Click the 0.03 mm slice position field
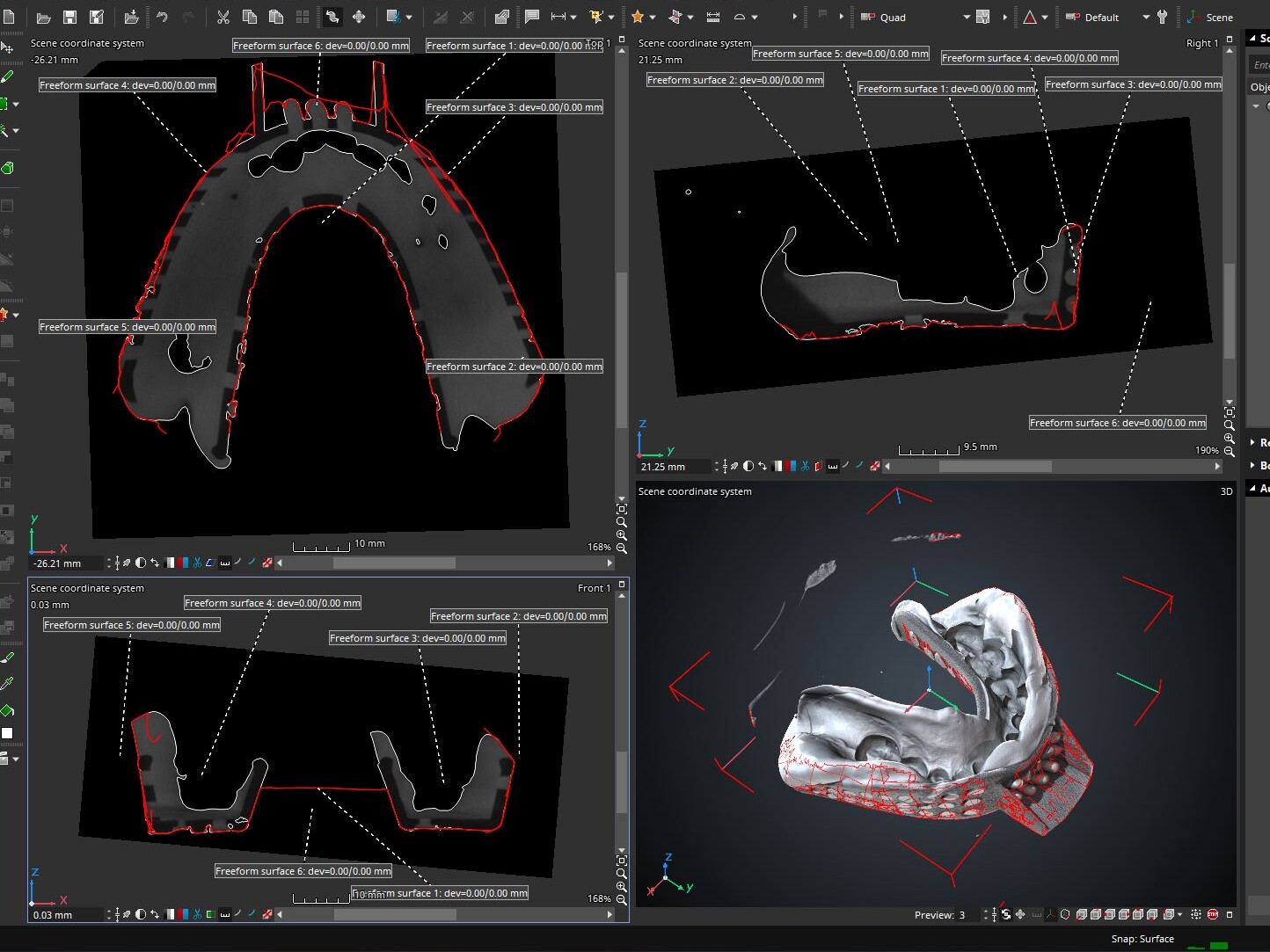 click(x=68, y=915)
